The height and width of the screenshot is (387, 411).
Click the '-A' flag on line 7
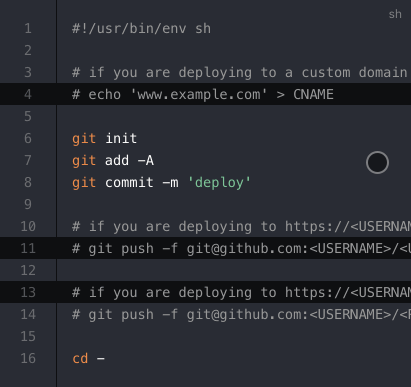coord(146,161)
